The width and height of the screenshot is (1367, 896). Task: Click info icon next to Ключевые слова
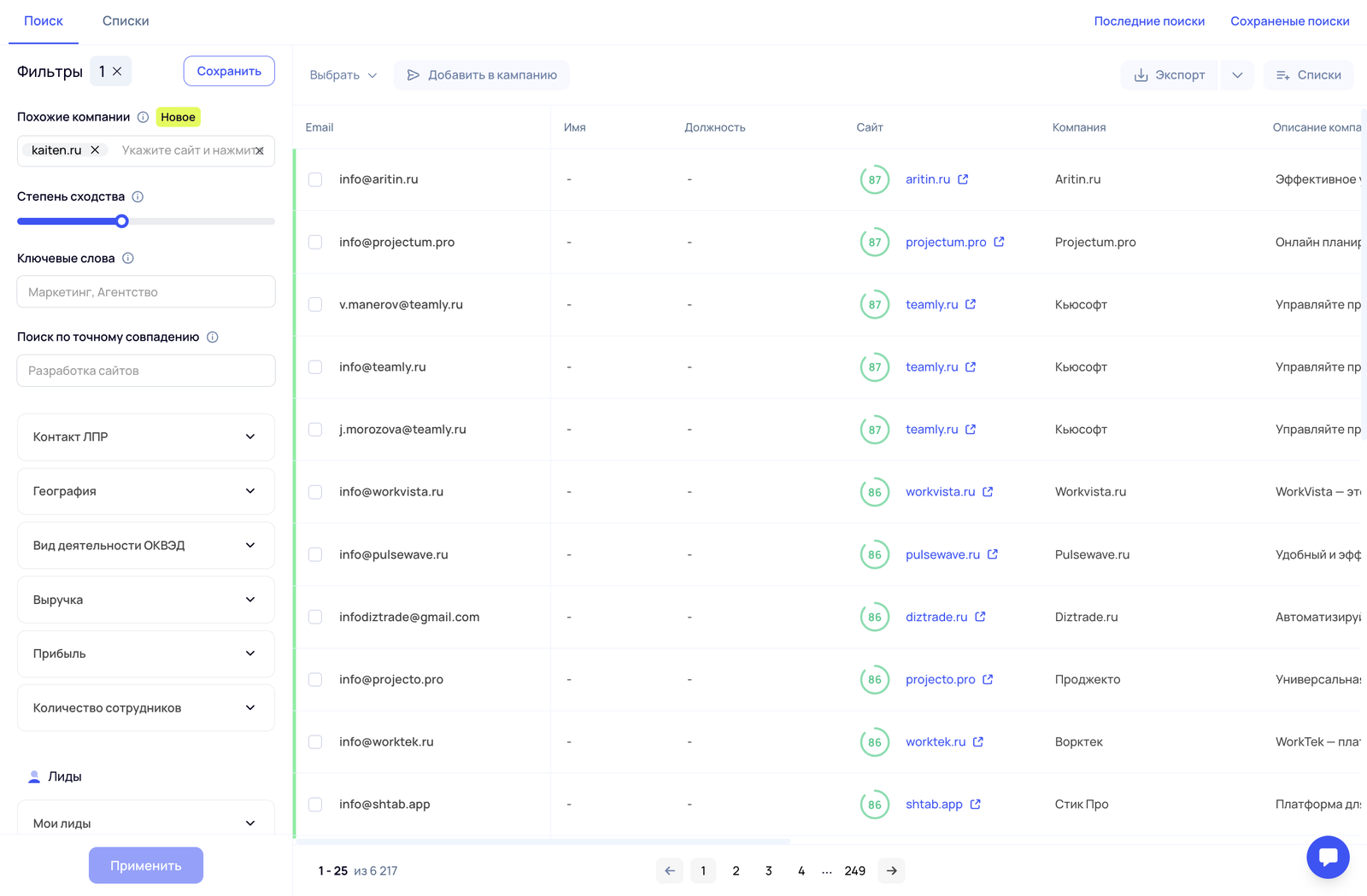(128, 258)
